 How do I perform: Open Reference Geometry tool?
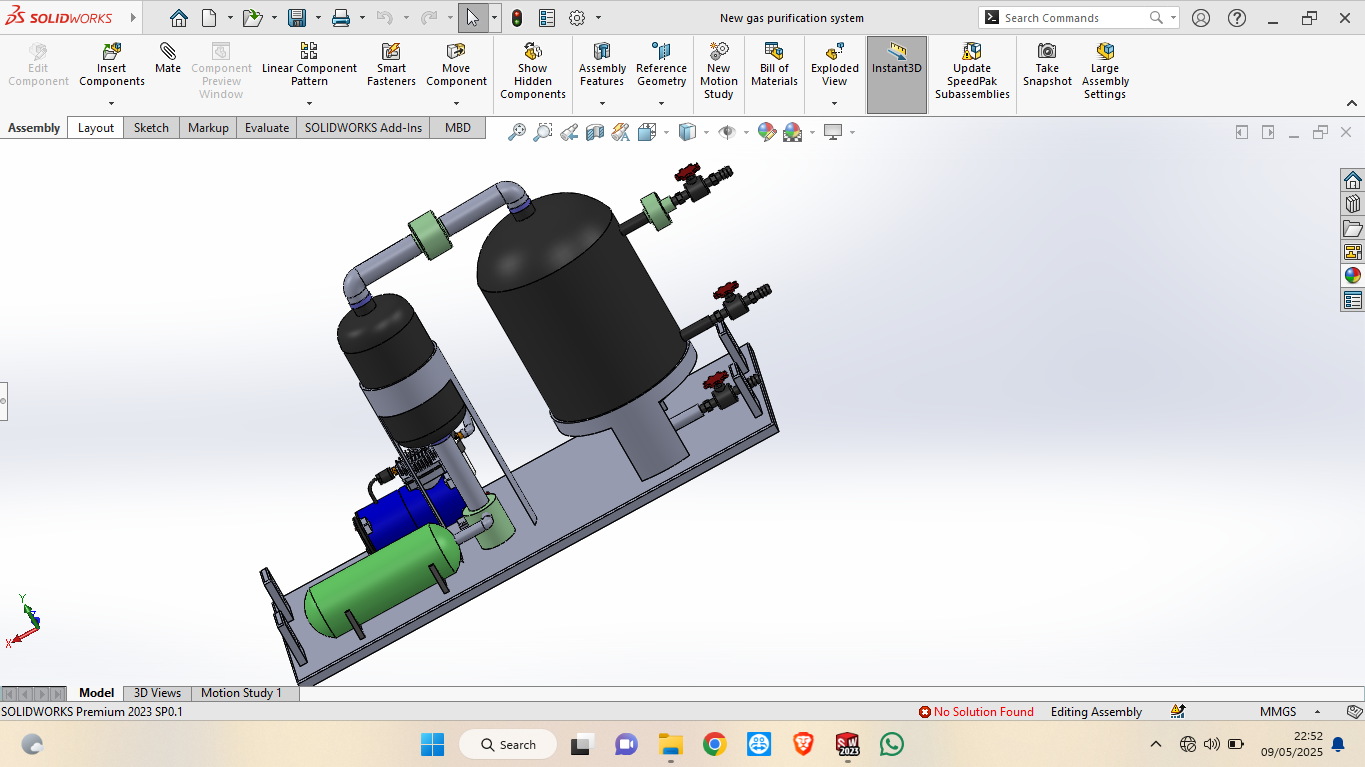click(x=661, y=65)
